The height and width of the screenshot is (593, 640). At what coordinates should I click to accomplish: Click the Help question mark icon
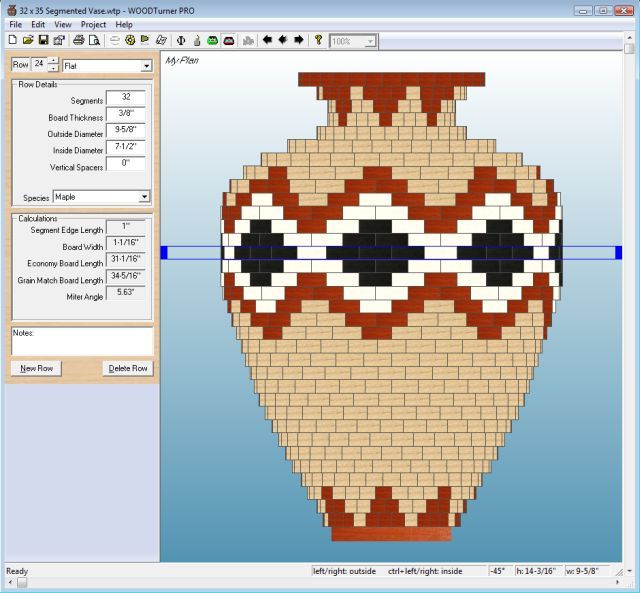[318, 41]
